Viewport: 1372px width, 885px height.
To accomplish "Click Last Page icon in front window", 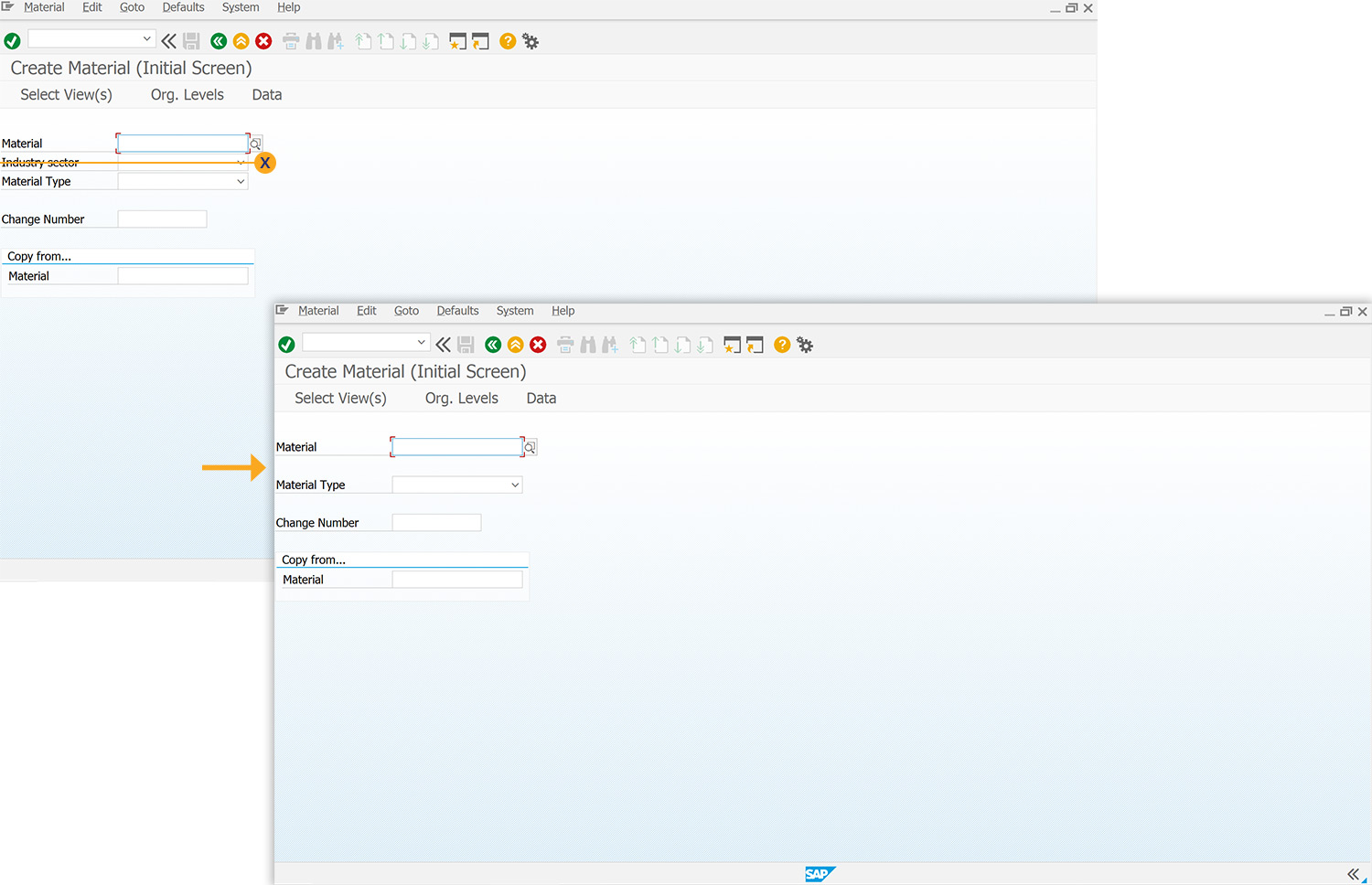I will tap(704, 345).
